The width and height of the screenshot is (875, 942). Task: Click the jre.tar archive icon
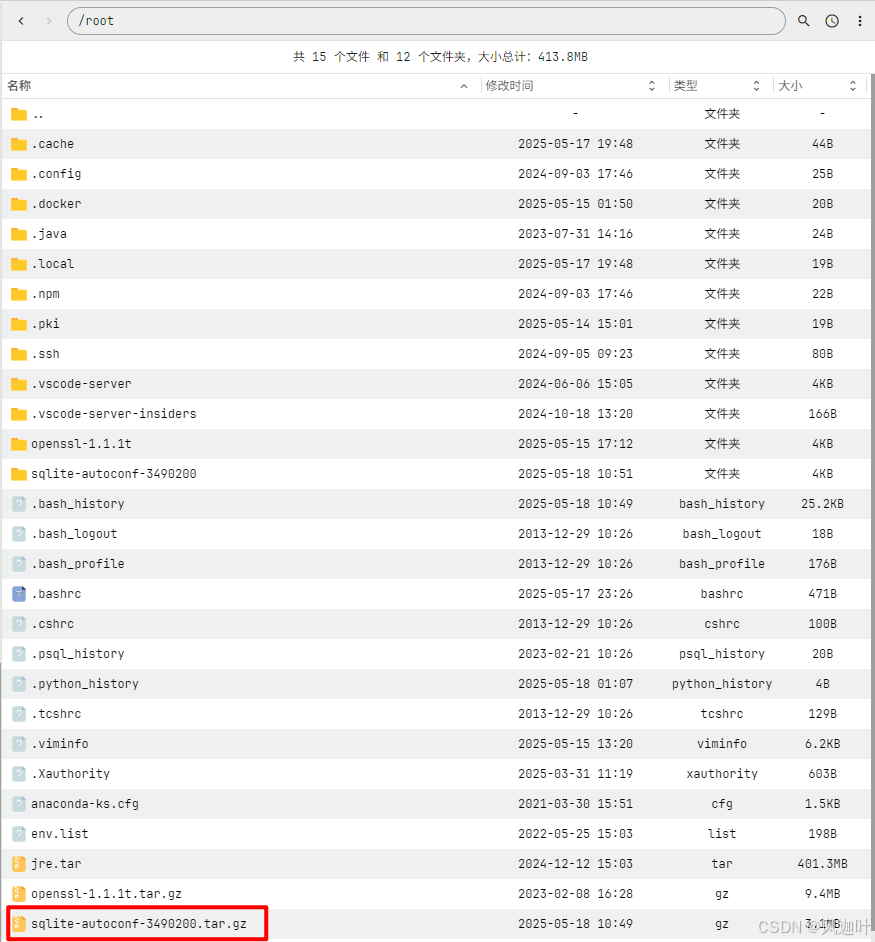(18, 863)
